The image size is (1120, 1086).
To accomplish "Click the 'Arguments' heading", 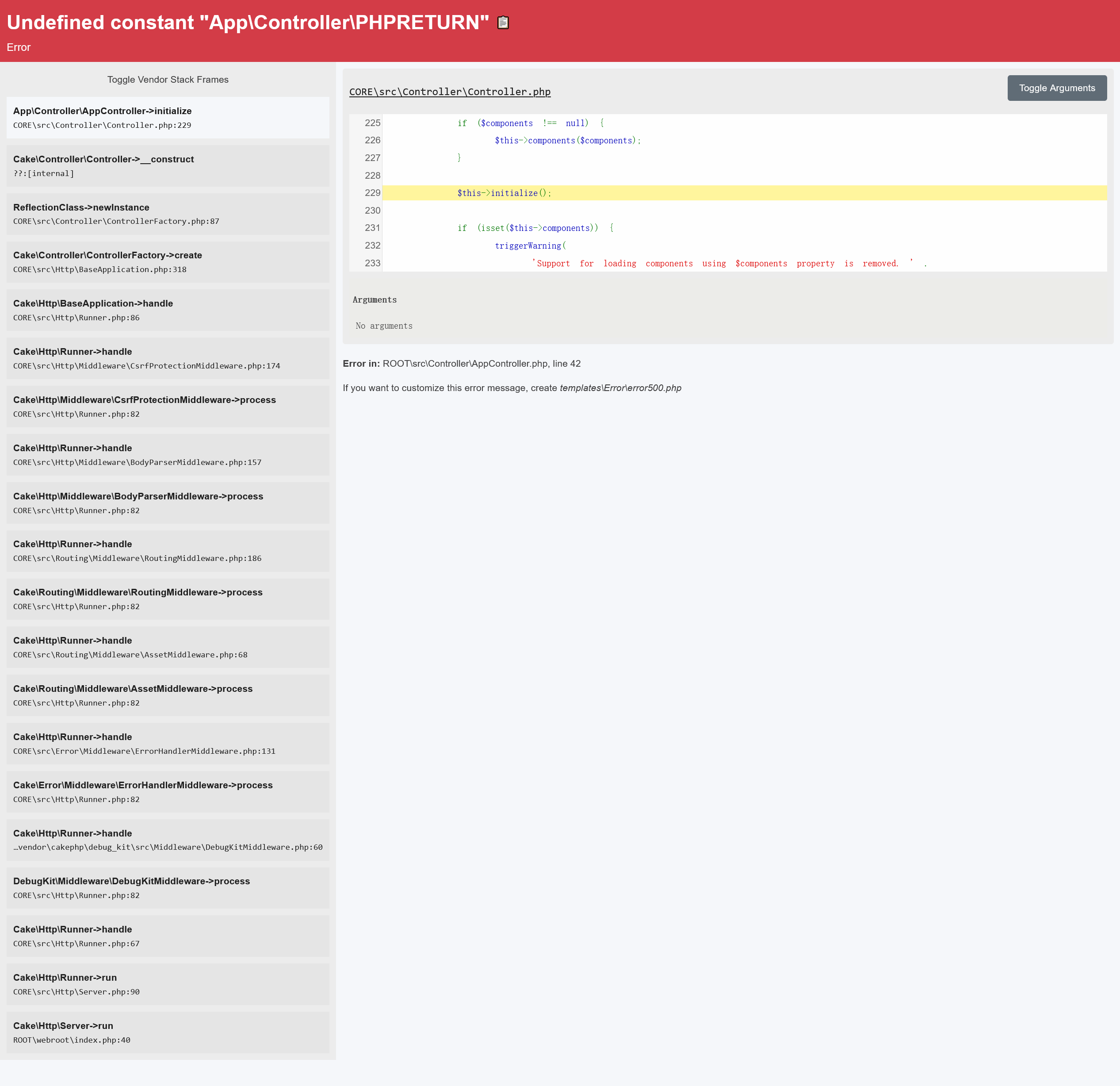I will click(374, 299).
